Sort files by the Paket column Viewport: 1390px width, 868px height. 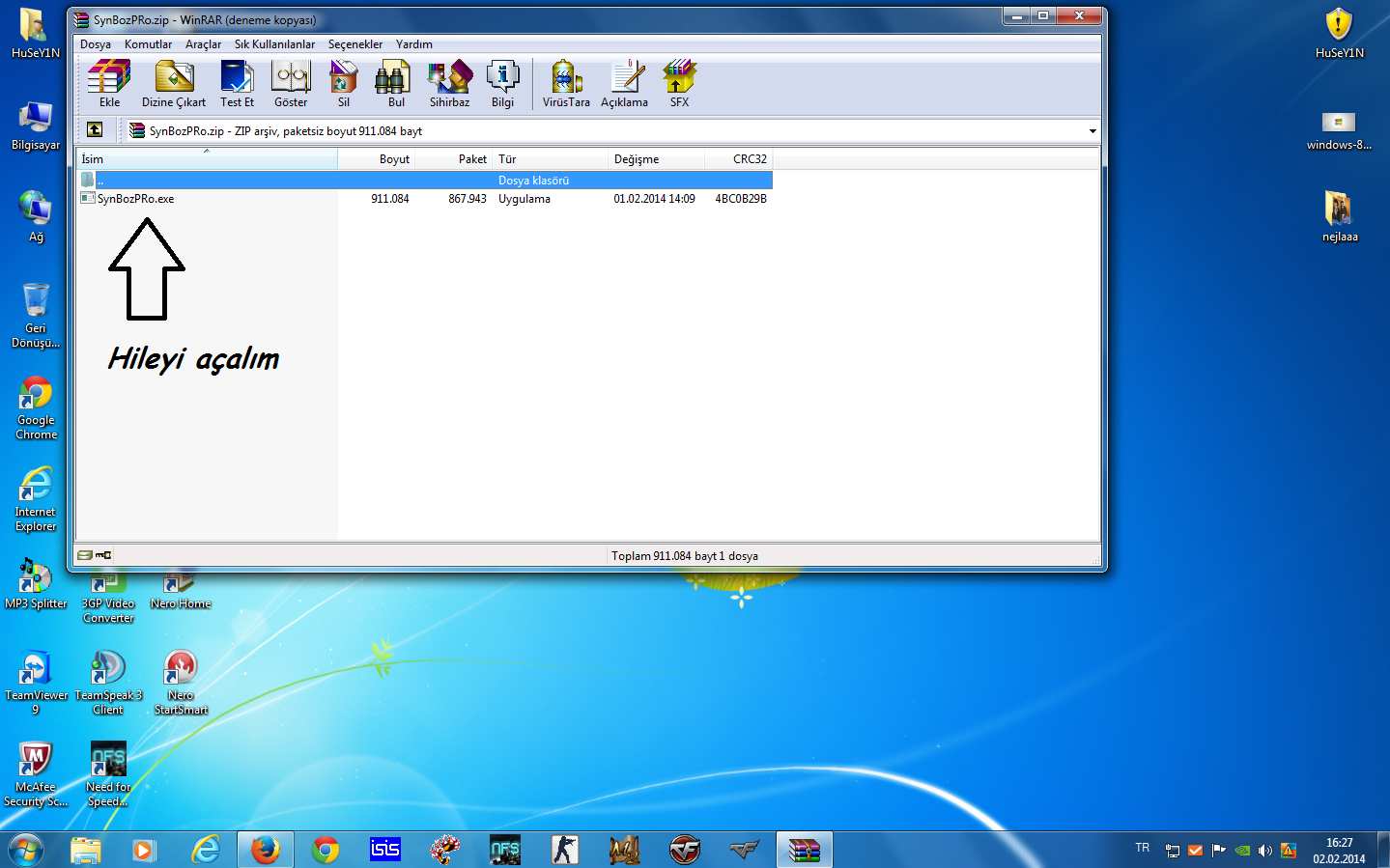point(454,159)
